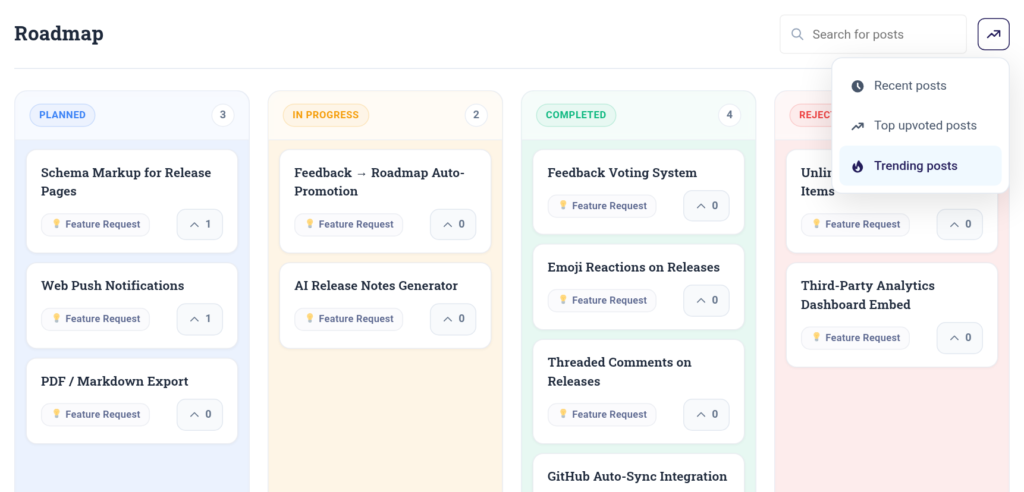Click the In Progress column count 2

coord(476,115)
